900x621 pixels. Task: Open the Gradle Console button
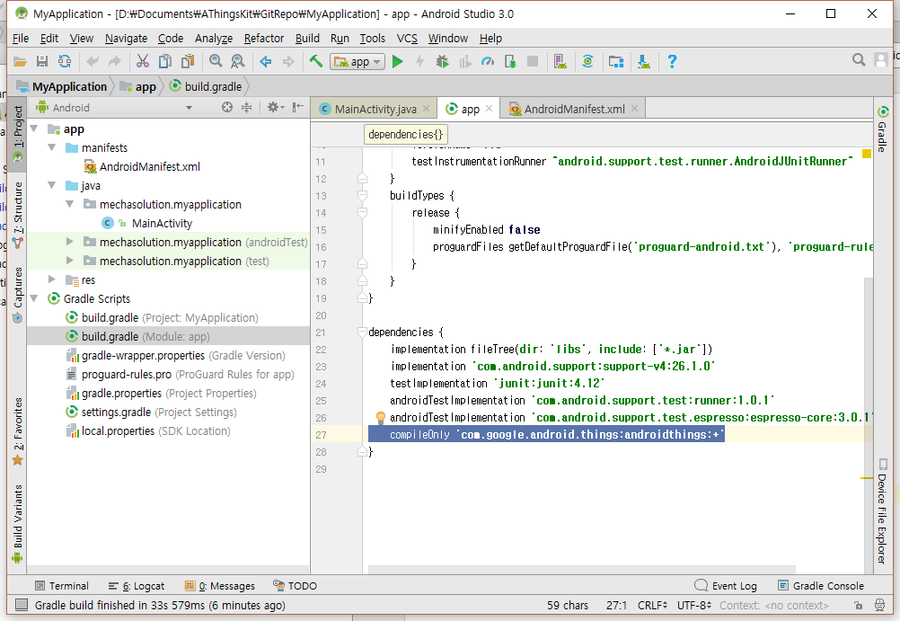click(821, 585)
